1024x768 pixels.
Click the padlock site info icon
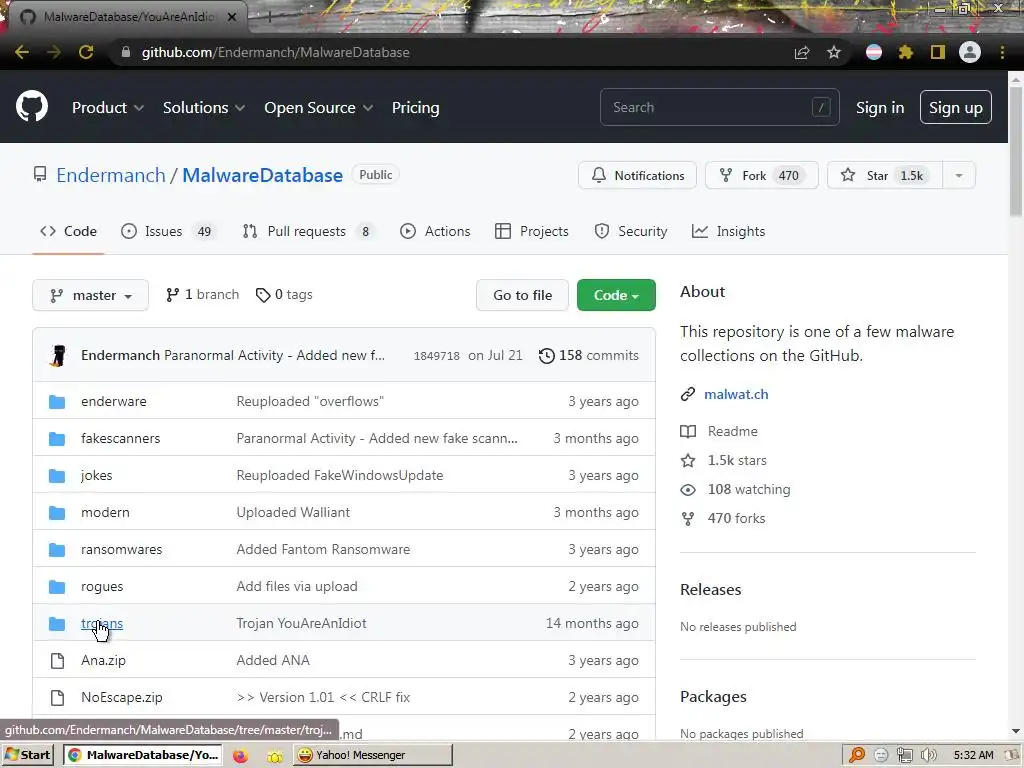(126, 52)
